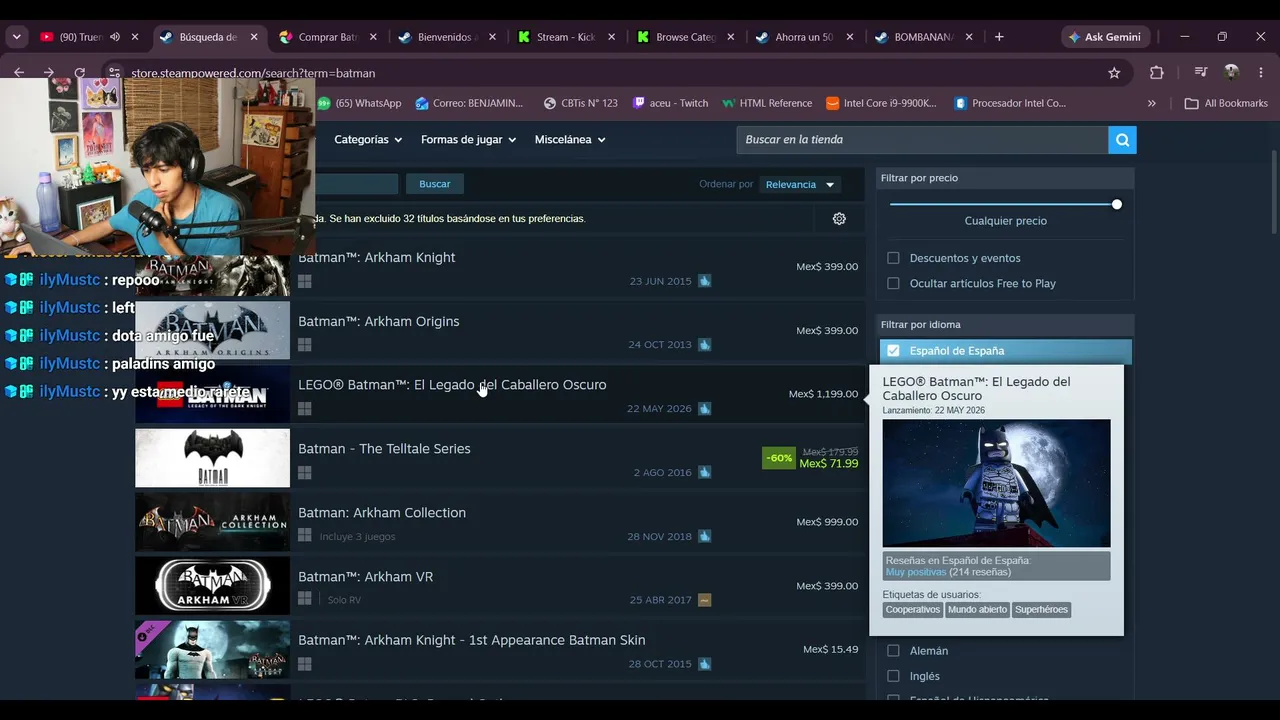Open Batman - The Telltale Series link
The height and width of the screenshot is (720, 1280).
(x=384, y=449)
